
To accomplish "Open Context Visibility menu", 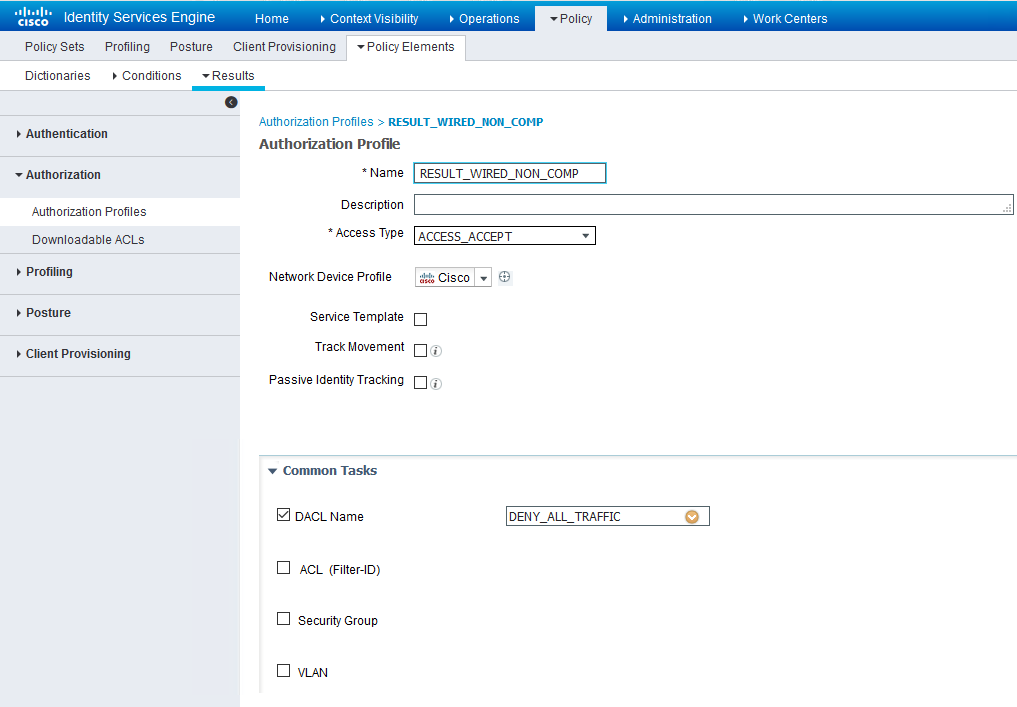I will pos(369,19).
